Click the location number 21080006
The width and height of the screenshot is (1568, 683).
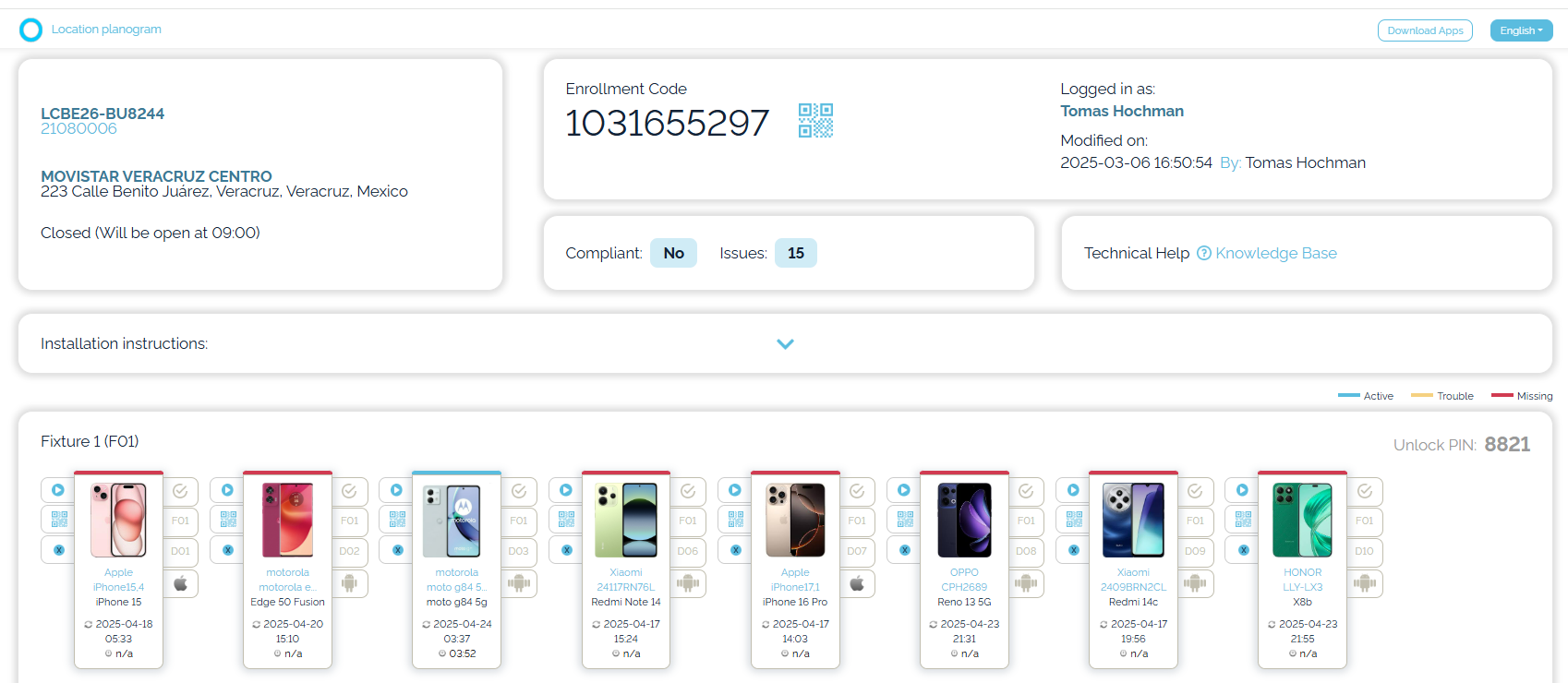click(x=78, y=128)
